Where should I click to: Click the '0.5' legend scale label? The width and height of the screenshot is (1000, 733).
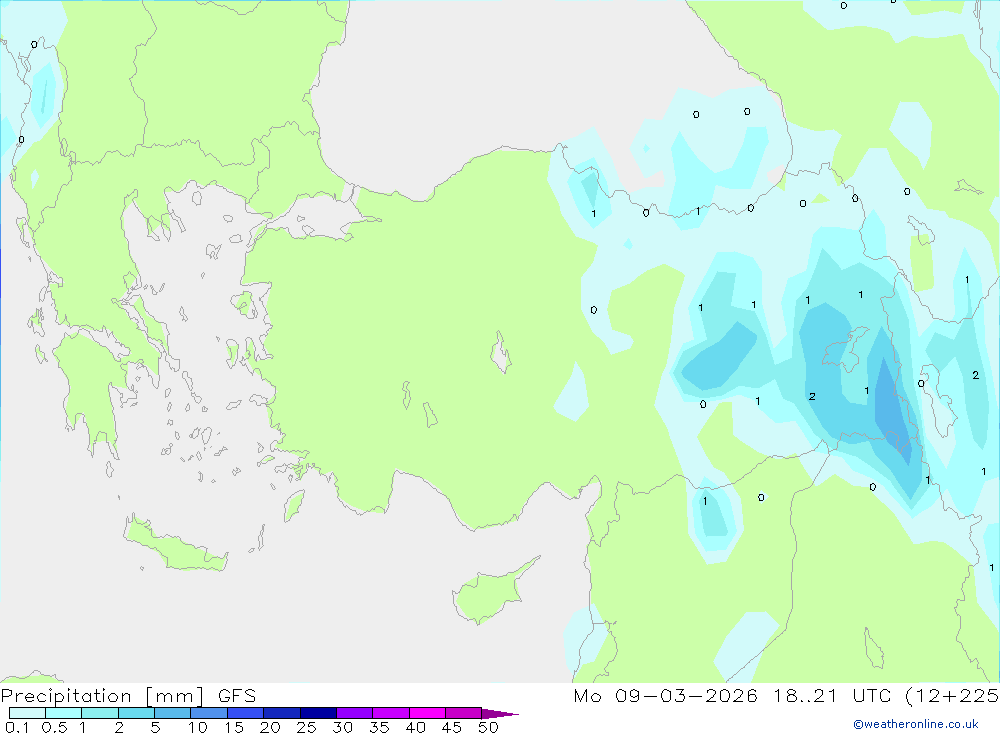point(54,727)
